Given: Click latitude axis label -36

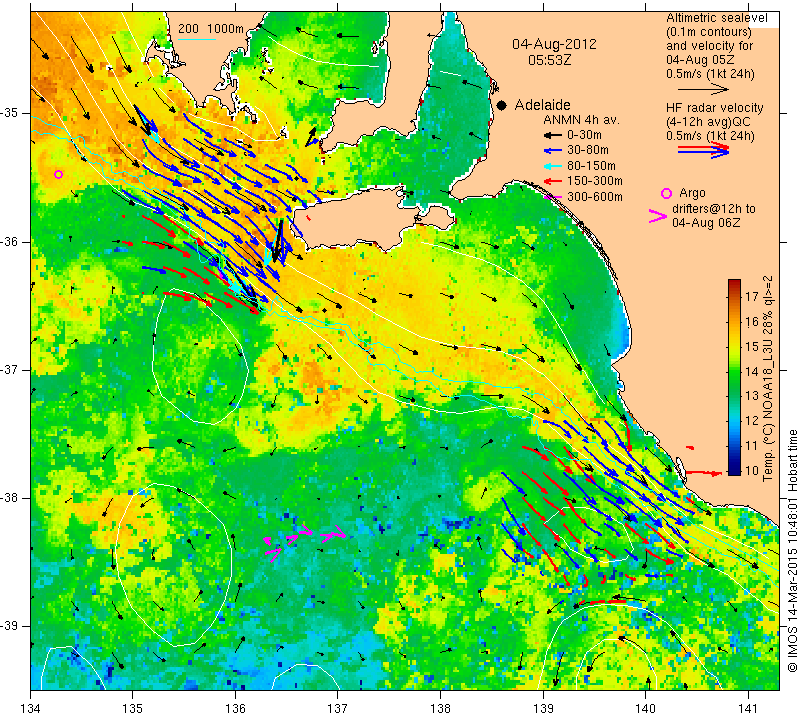Looking at the screenshot, I should (10, 242).
